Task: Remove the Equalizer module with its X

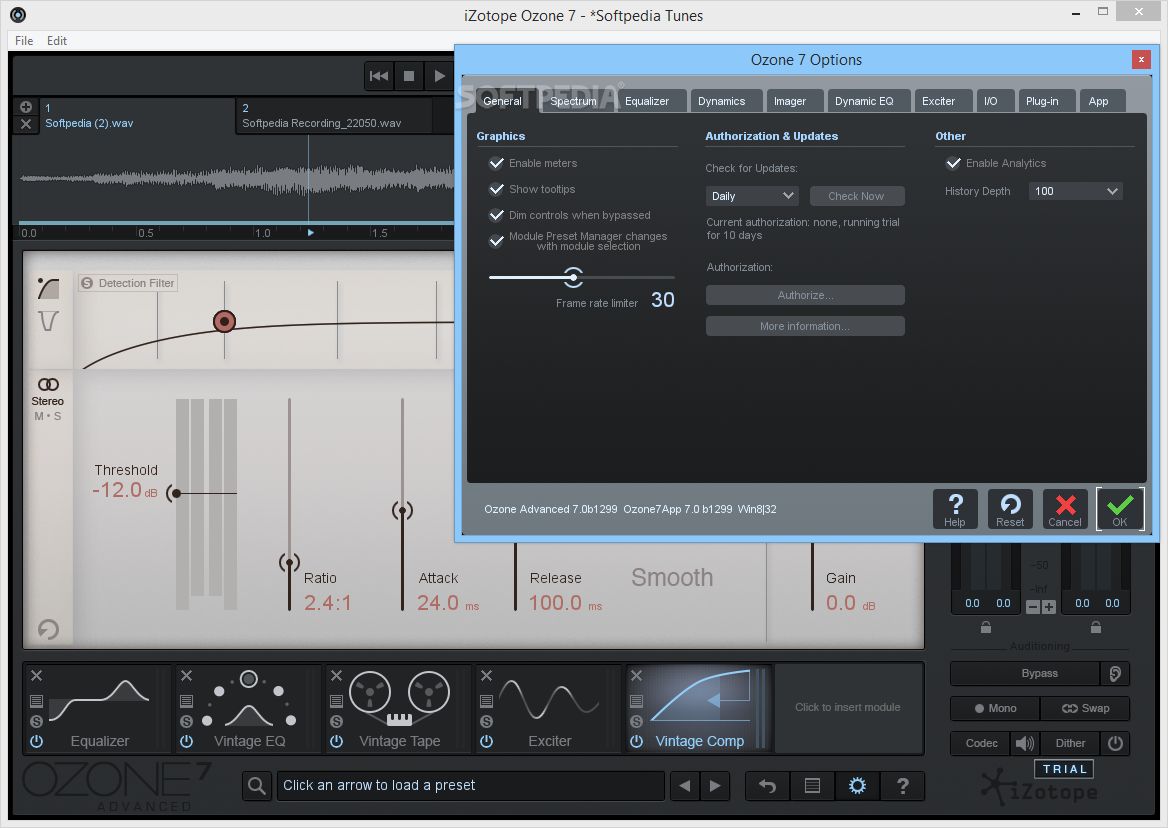Action: coord(36,675)
